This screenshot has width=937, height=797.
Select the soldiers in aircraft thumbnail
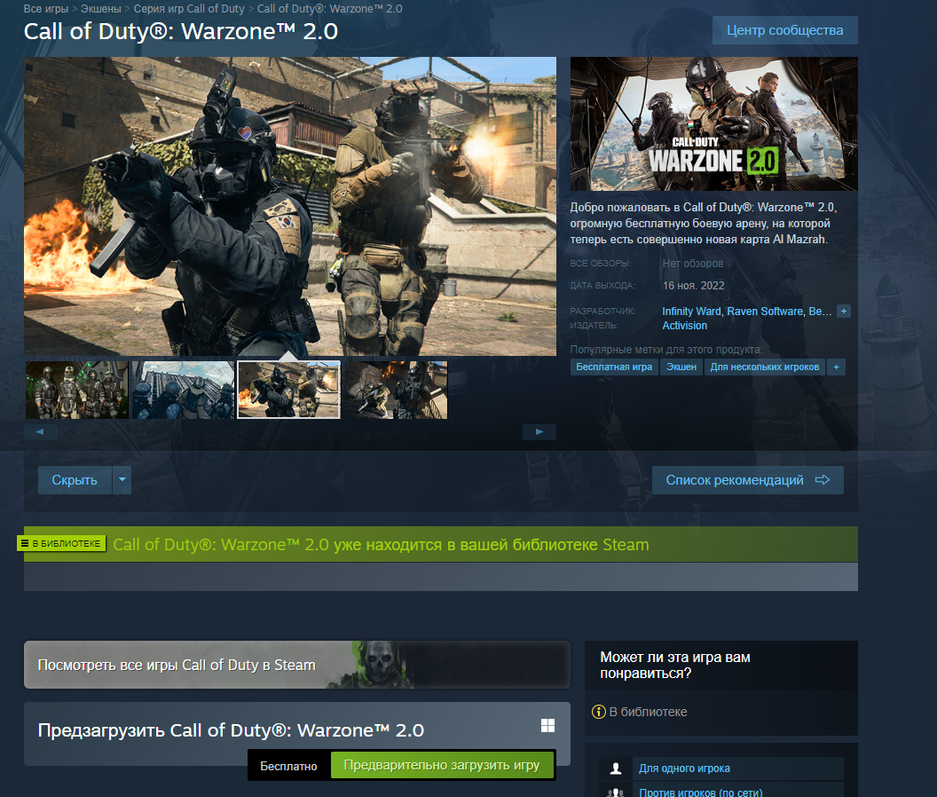click(183, 390)
